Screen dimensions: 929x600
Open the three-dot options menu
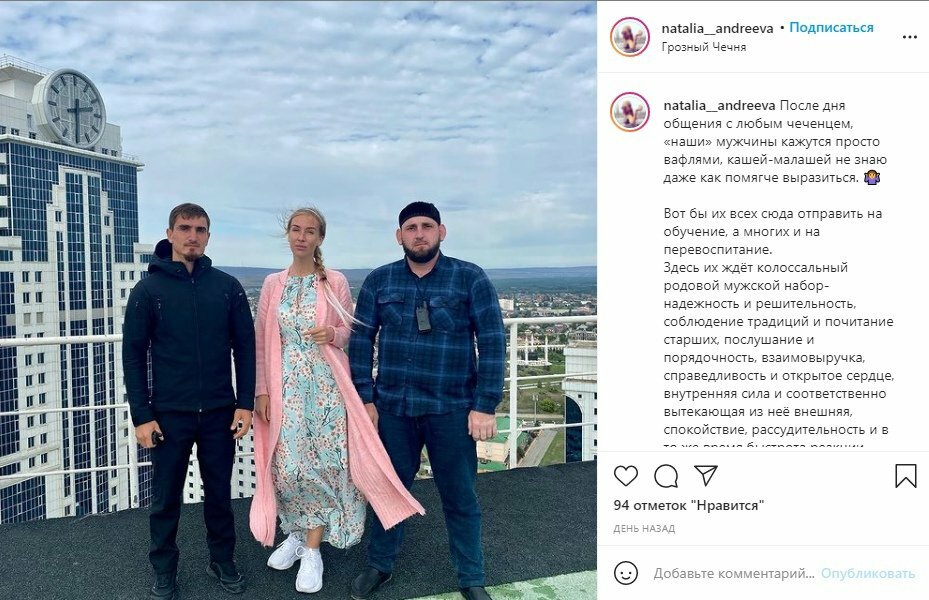pyautogui.click(x=909, y=37)
